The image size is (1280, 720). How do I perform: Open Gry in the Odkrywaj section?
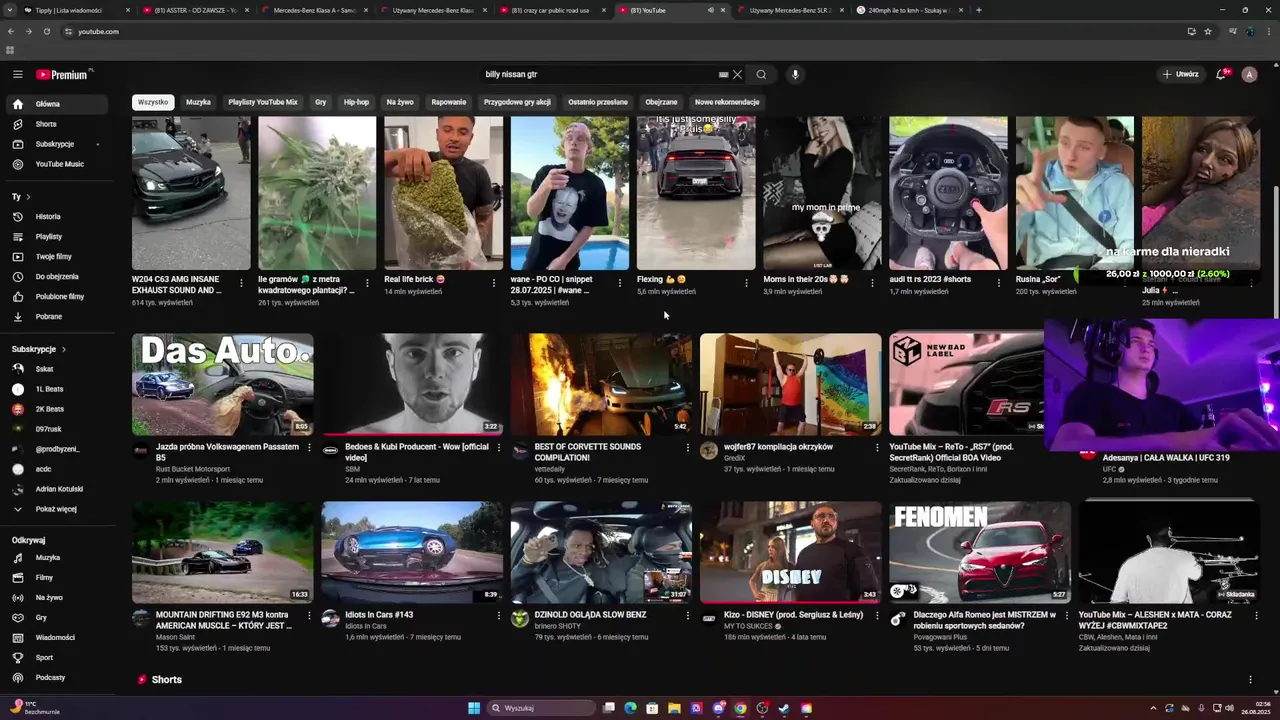click(58, 617)
